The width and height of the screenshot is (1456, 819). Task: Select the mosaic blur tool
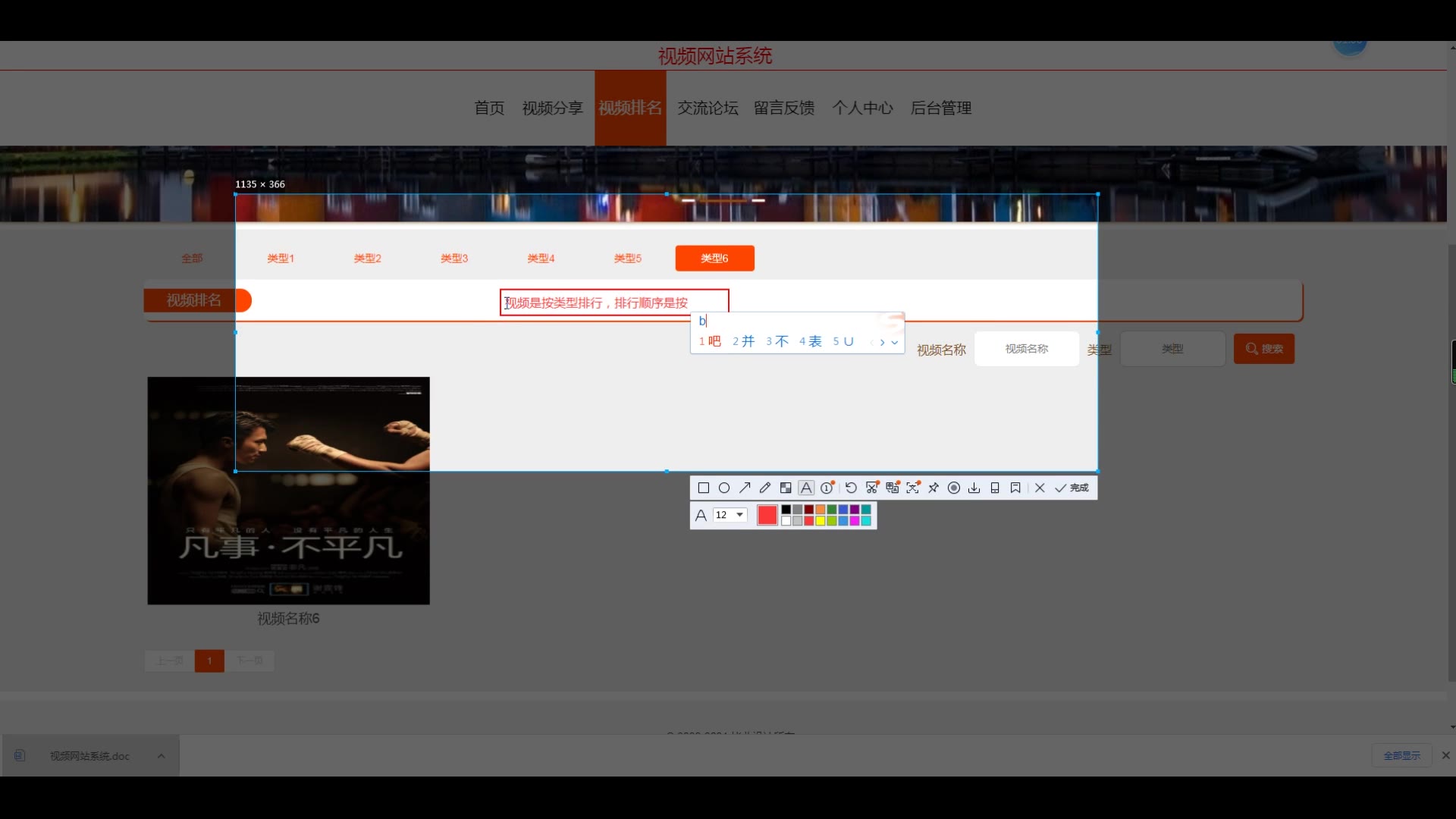coord(786,488)
